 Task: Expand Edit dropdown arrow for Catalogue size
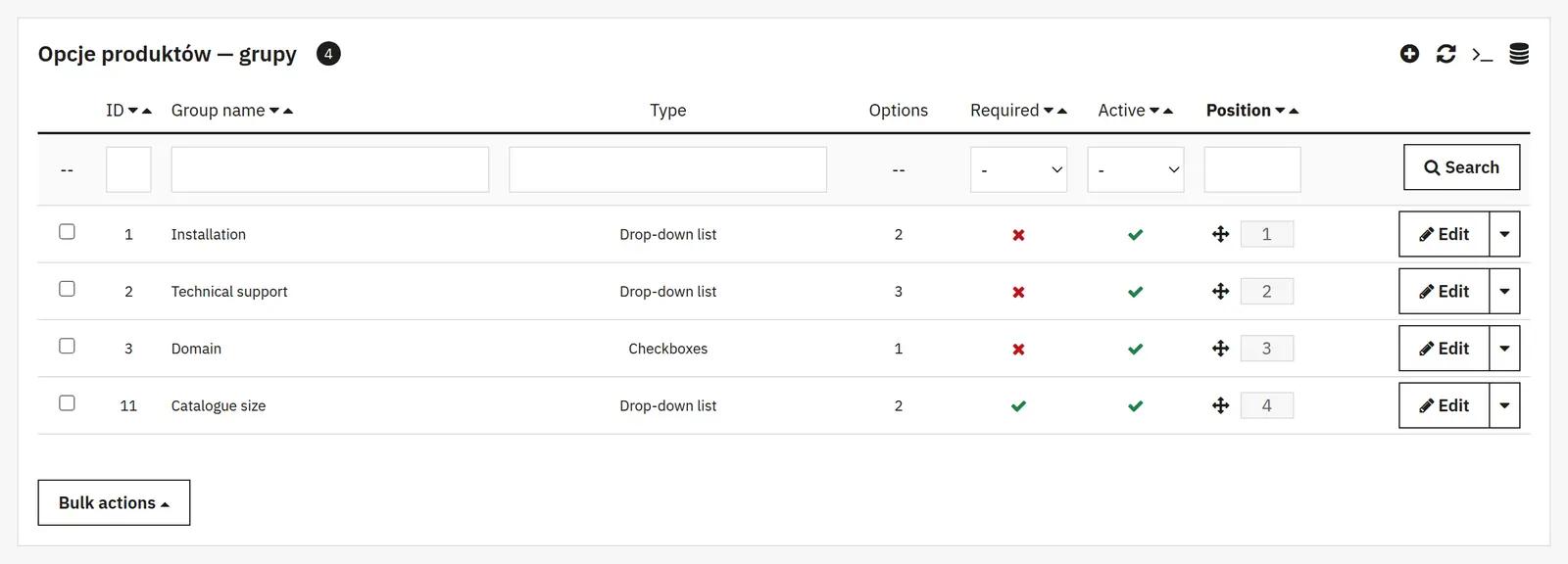coord(1504,405)
